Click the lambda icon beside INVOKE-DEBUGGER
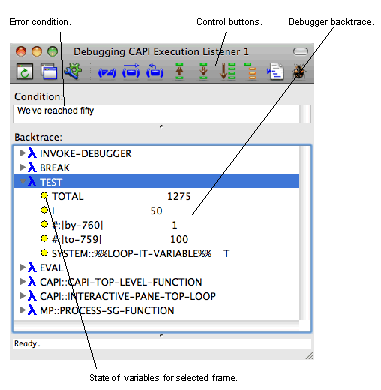This screenshot has width=381, height=390. [x=32, y=153]
